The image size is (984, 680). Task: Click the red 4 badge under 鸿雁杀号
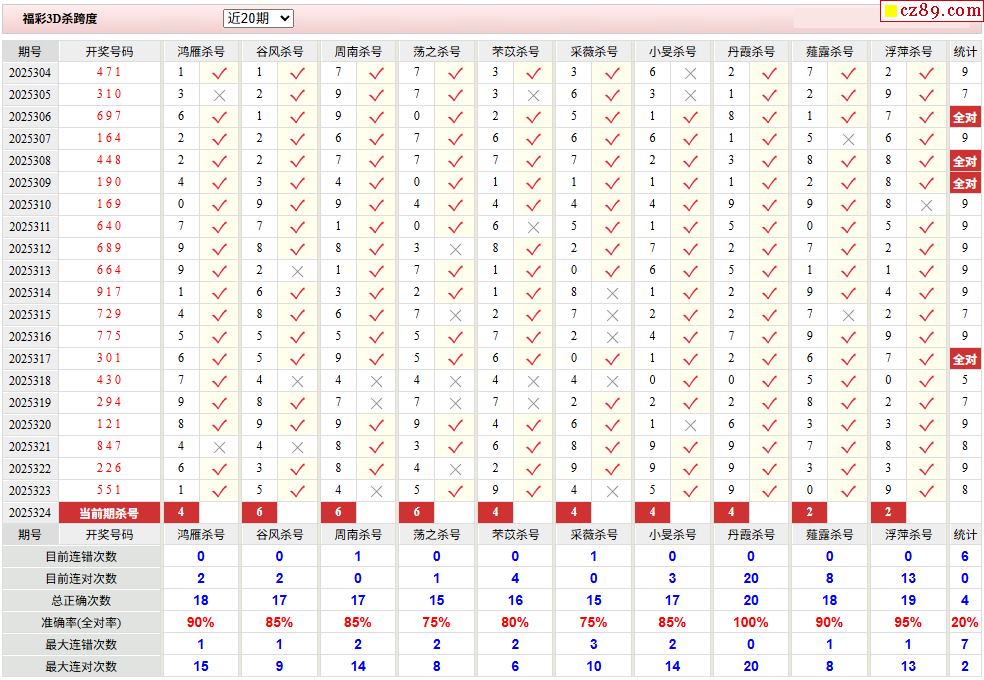[x=181, y=513]
